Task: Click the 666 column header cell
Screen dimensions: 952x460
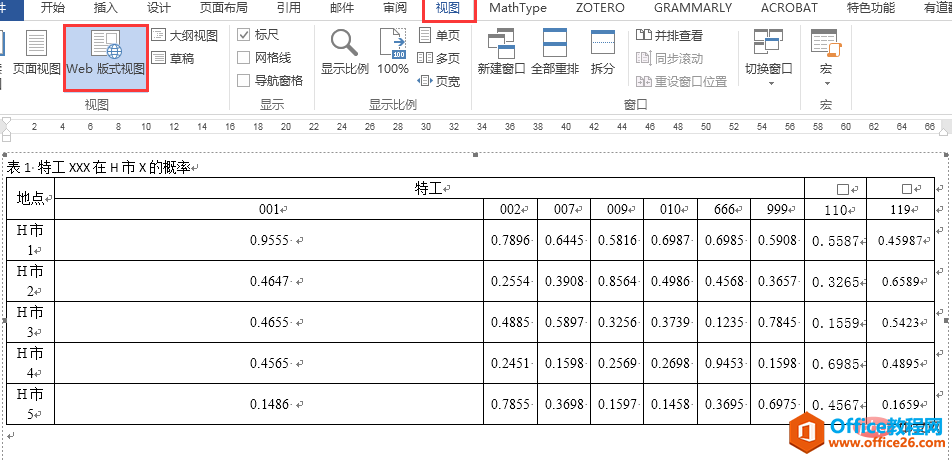Action: pos(724,209)
